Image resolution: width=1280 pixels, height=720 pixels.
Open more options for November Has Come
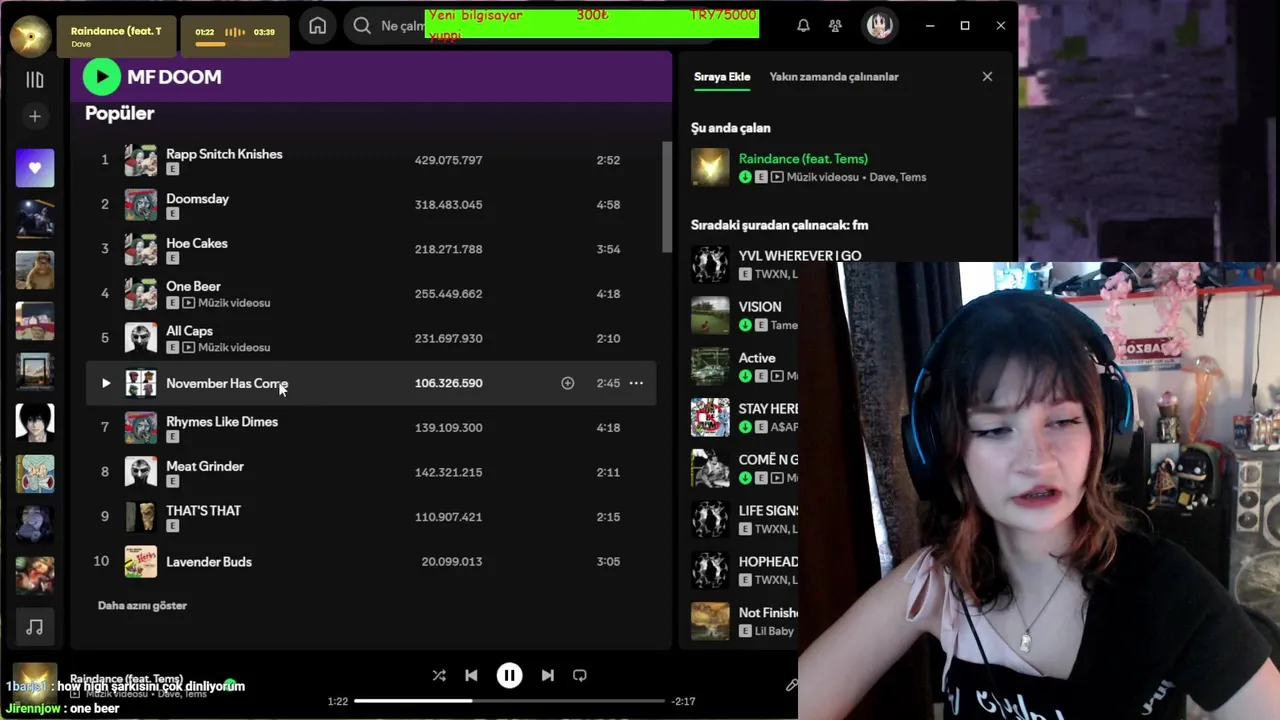tap(636, 383)
